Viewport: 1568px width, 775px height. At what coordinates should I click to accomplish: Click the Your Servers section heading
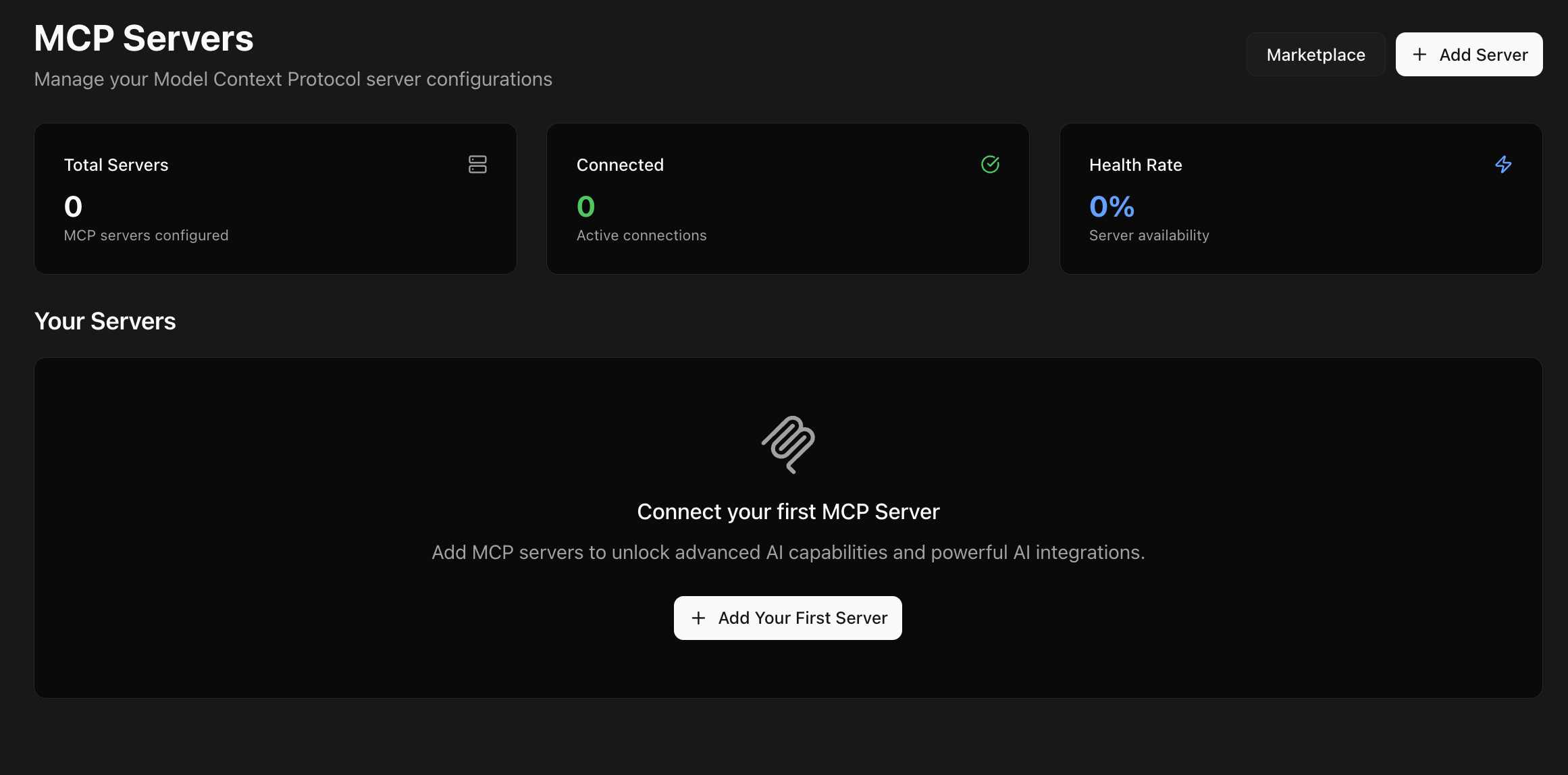[x=105, y=321]
